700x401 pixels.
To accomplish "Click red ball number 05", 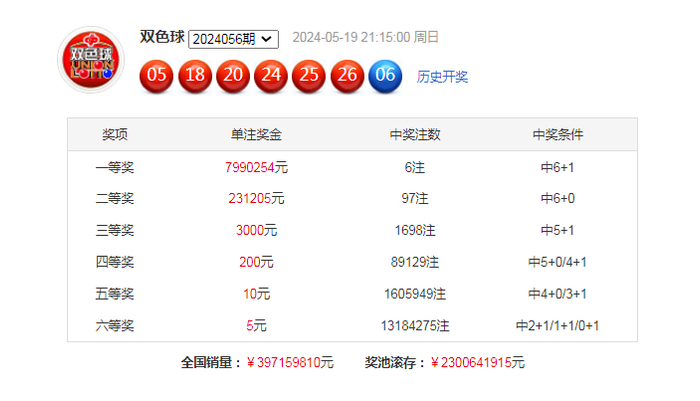I will click(x=156, y=76).
